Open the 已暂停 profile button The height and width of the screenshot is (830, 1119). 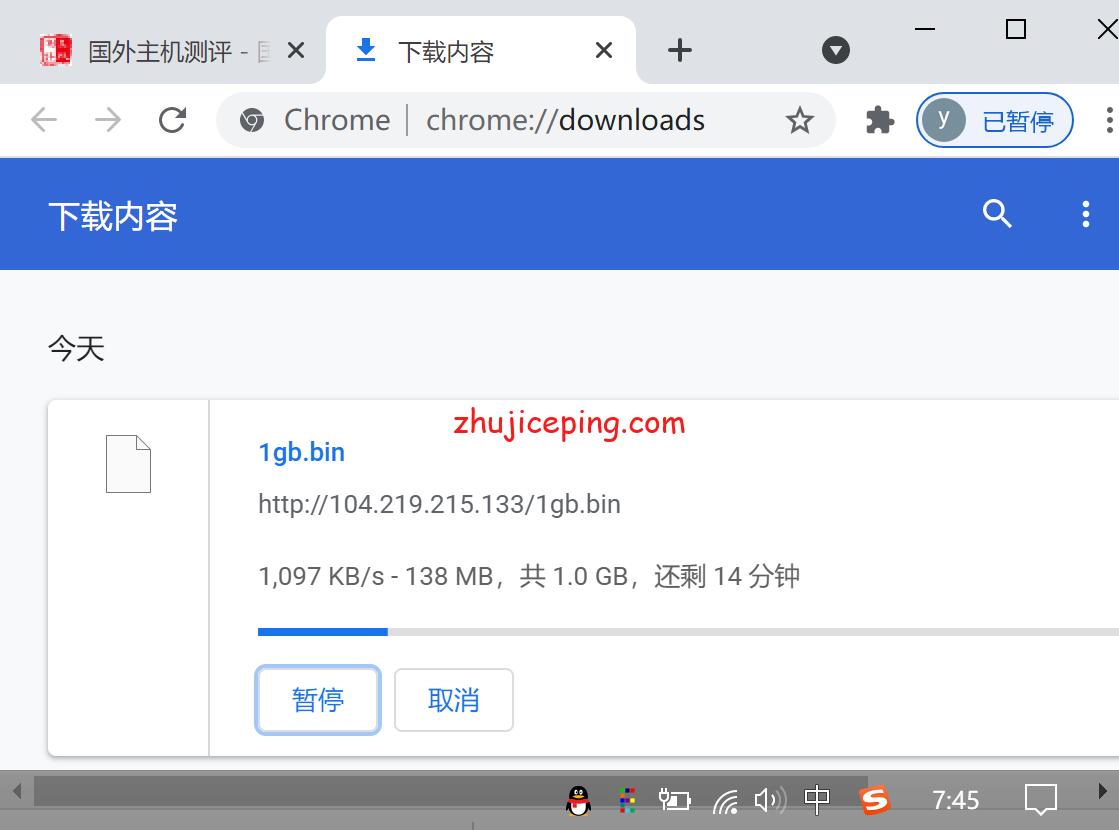pos(995,121)
